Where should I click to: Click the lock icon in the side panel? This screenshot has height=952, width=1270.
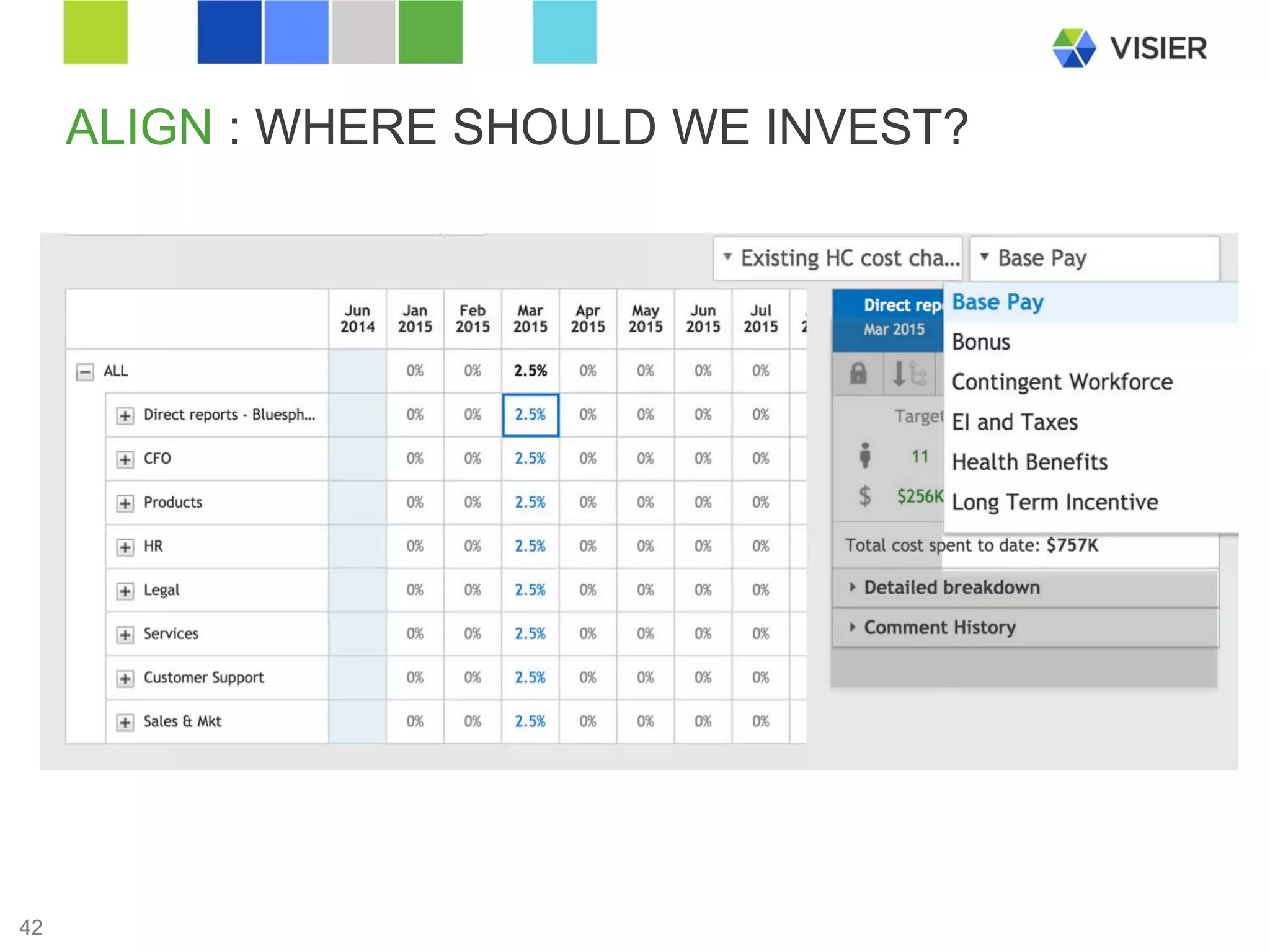tap(858, 374)
